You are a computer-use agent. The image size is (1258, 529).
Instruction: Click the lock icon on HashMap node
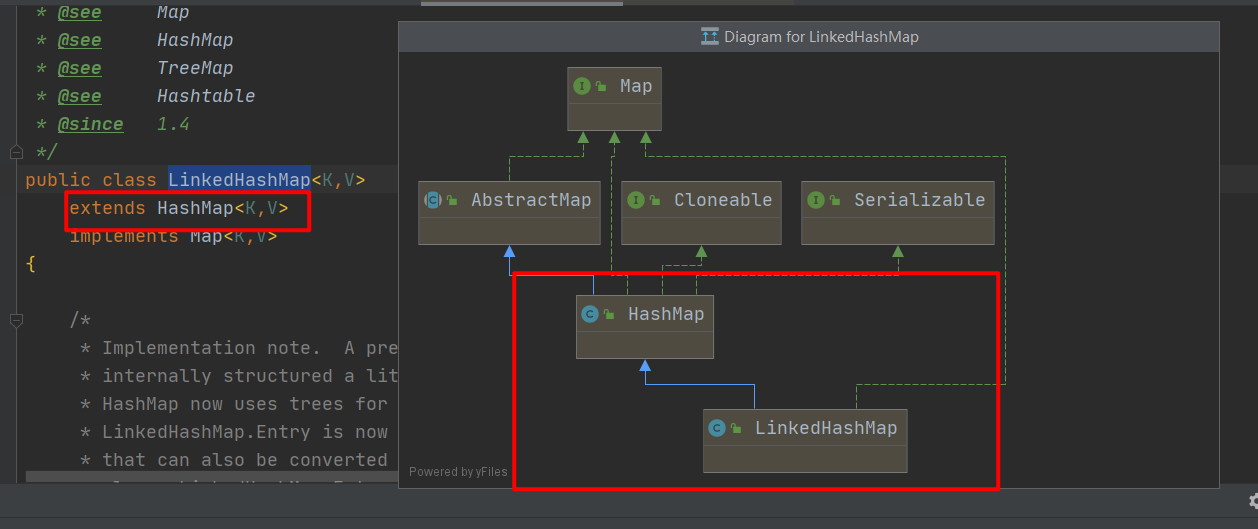pos(609,315)
